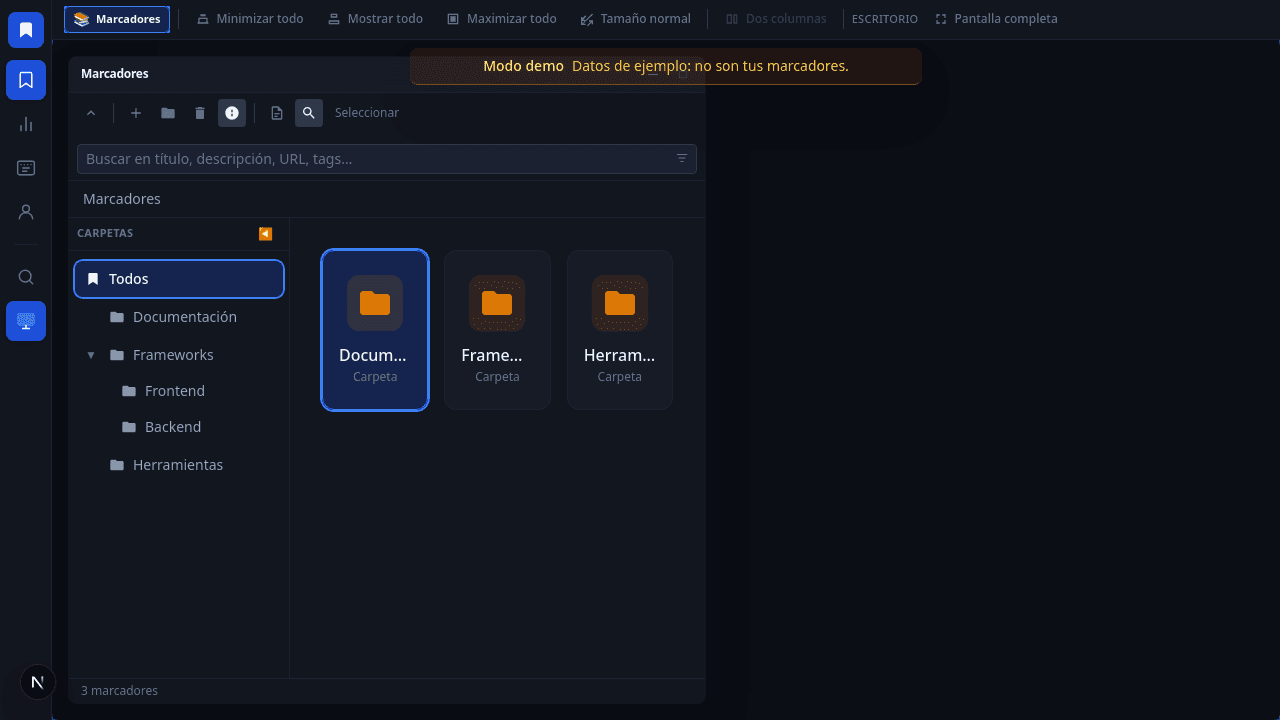
Task: Collapse the Carpetas panel with orange arrow
Action: click(x=265, y=233)
